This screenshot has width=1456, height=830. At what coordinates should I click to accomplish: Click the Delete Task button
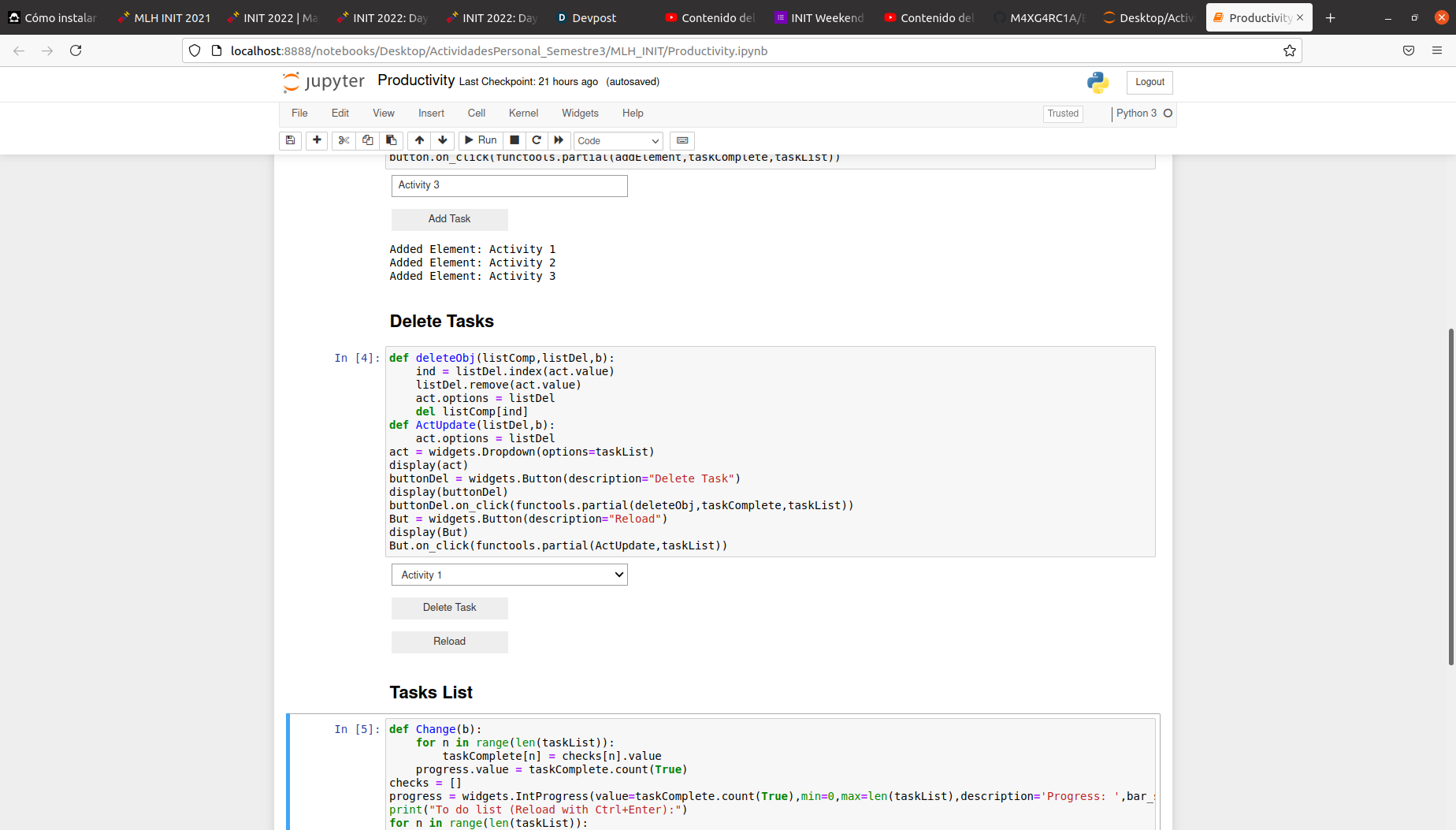pyautogui.click(x=450, y=608)
